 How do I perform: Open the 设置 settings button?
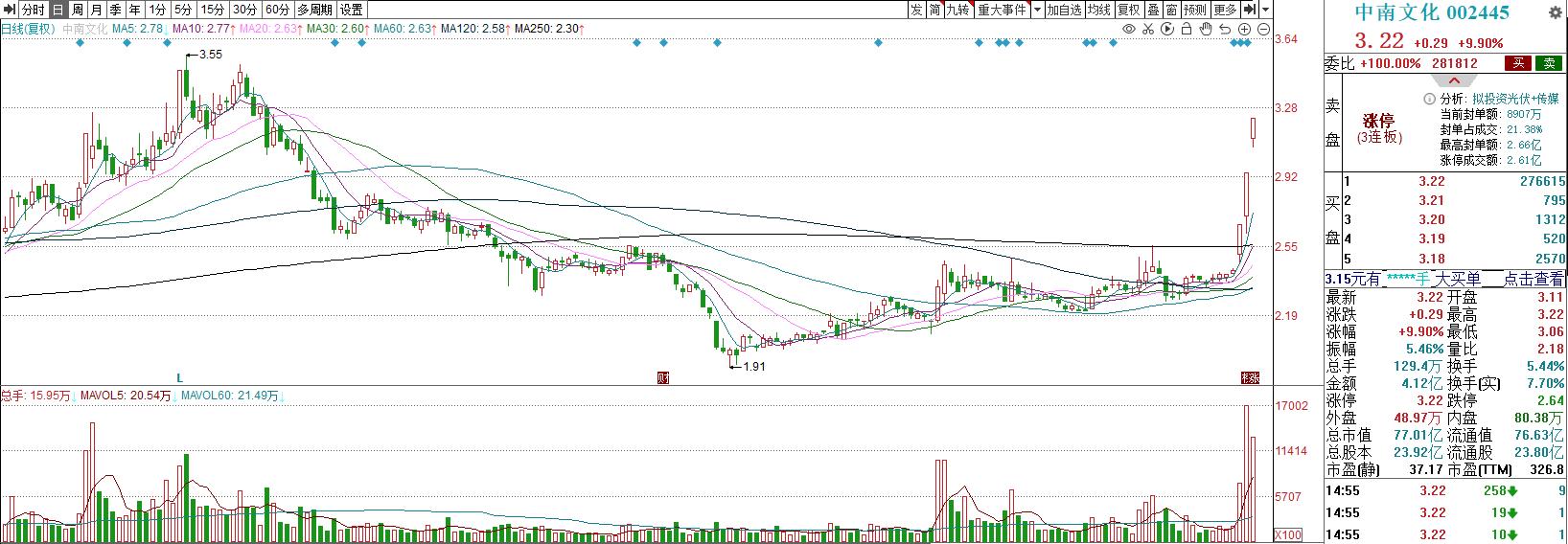point(352,10)
